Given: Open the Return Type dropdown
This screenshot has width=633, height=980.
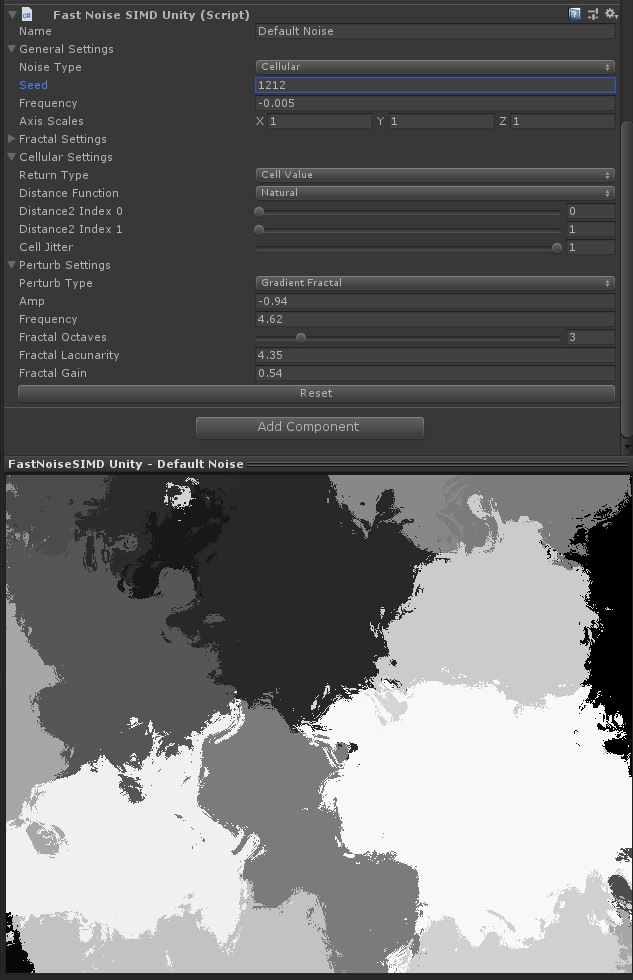Looking at the screenshot, I should 435,175.
